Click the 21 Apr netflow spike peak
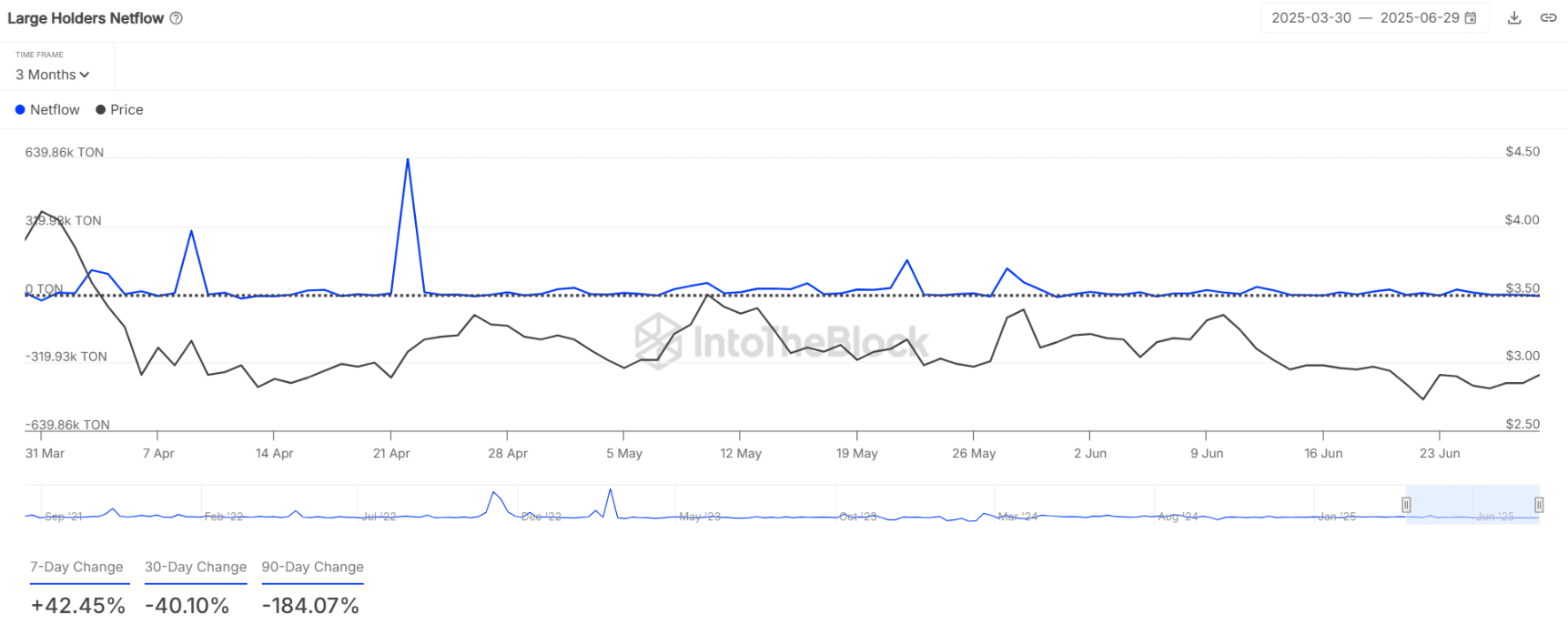This screenshot has height=625, width=1568. [x=408, y=160]
